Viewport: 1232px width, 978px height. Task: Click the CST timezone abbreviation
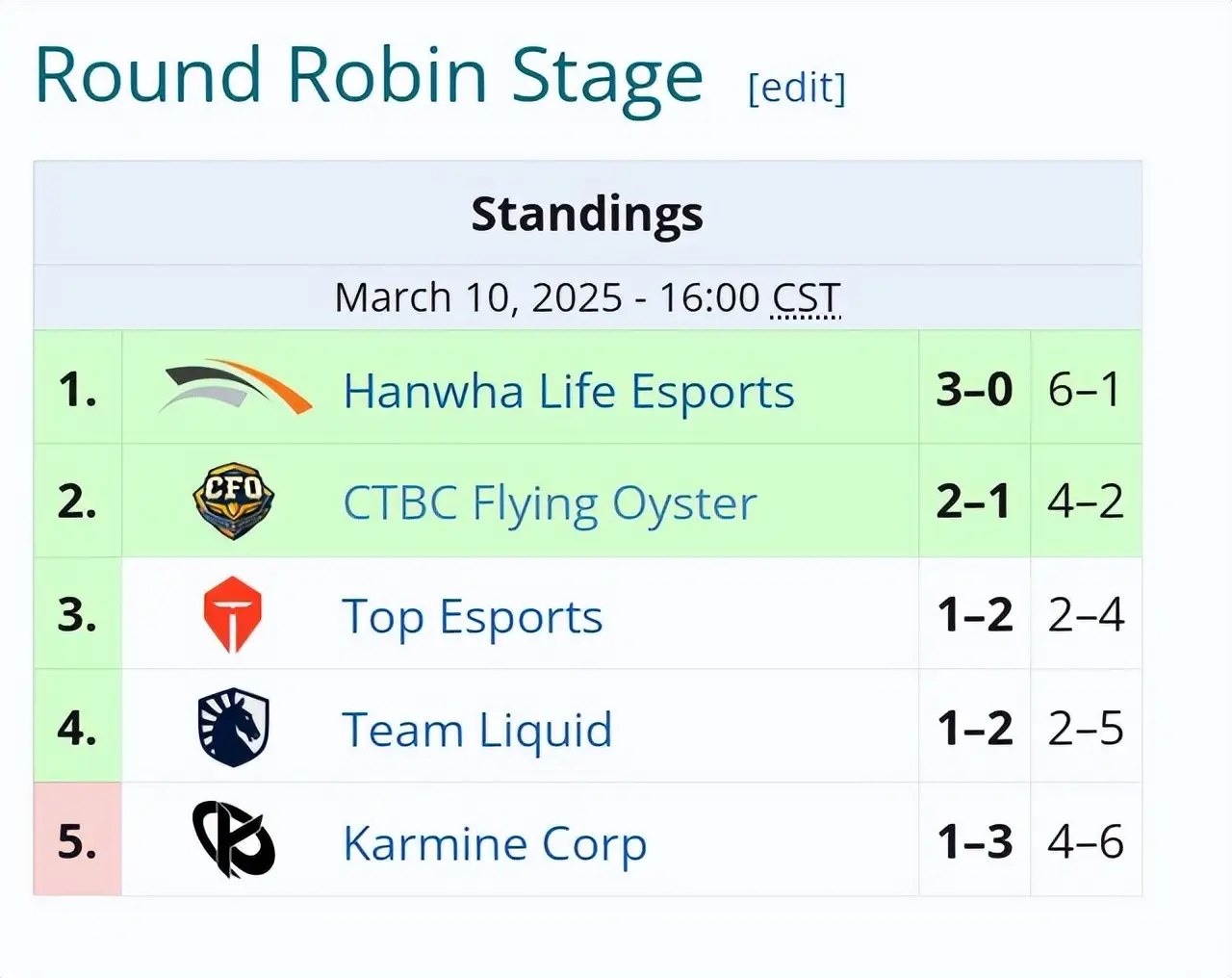[x=807, y=297]
